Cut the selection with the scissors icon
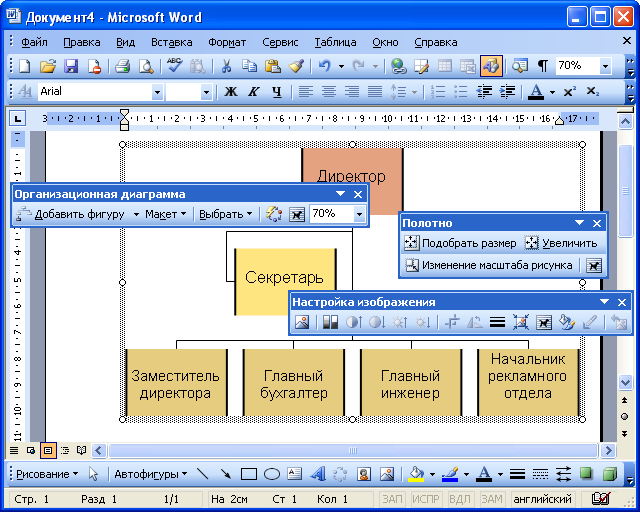640x512 pixels. [226, 66]
